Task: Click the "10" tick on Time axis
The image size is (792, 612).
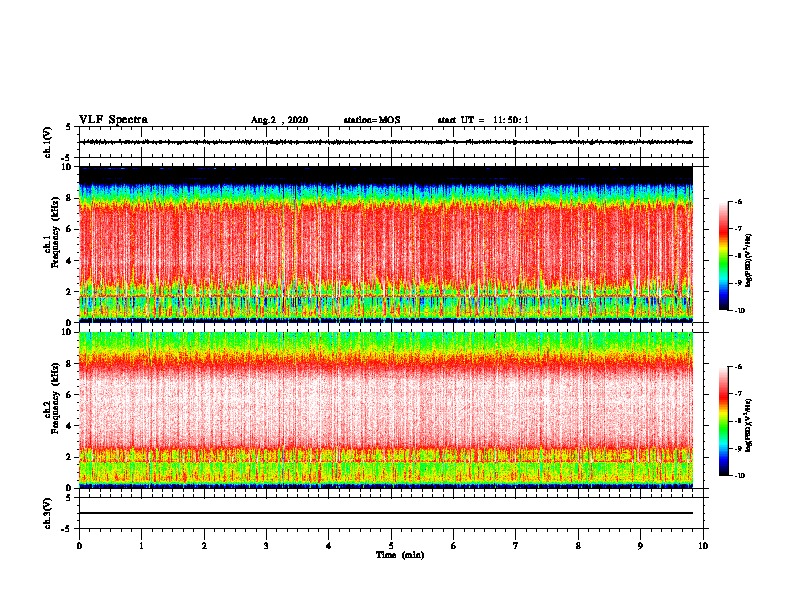Action: (703, 545)
